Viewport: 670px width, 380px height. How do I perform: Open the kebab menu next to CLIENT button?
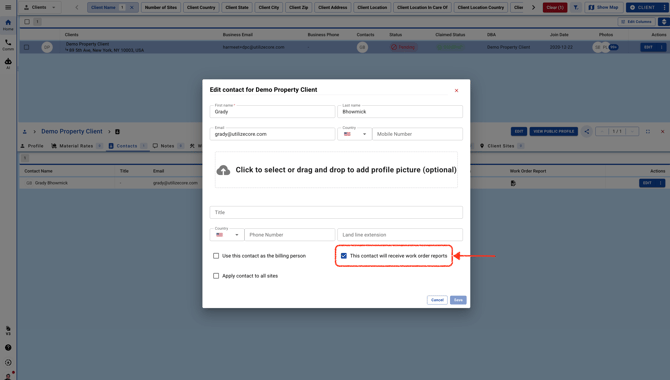pyautogui.click(x=664, y=7)
